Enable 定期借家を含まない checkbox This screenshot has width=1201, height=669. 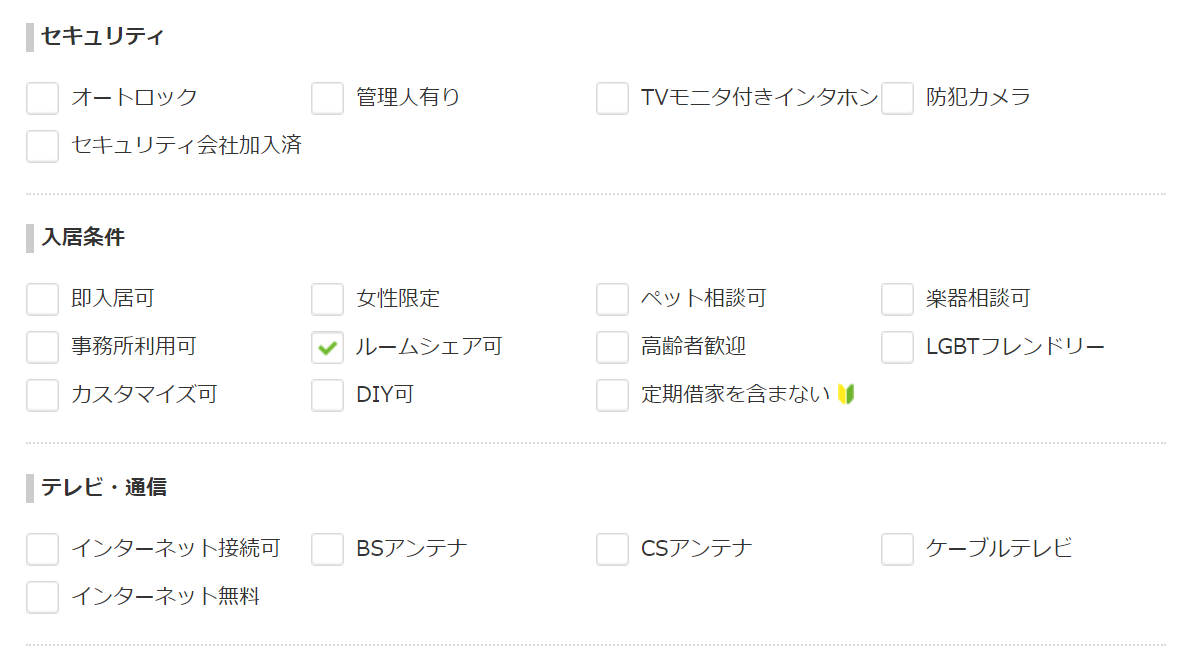[x=613, y=395]
